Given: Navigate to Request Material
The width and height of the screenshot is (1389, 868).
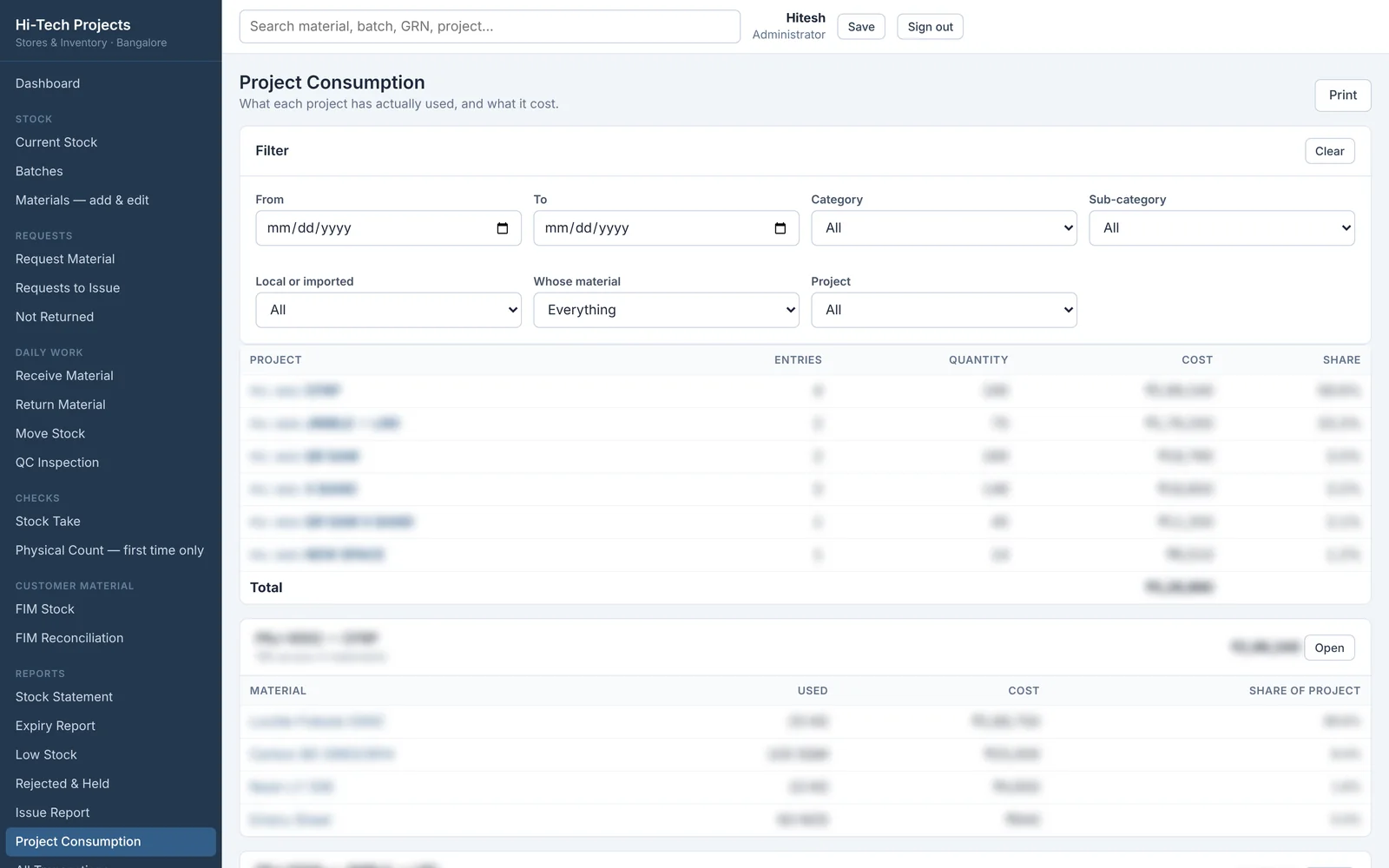Looking at the screenshot, I should click(110, 259).
